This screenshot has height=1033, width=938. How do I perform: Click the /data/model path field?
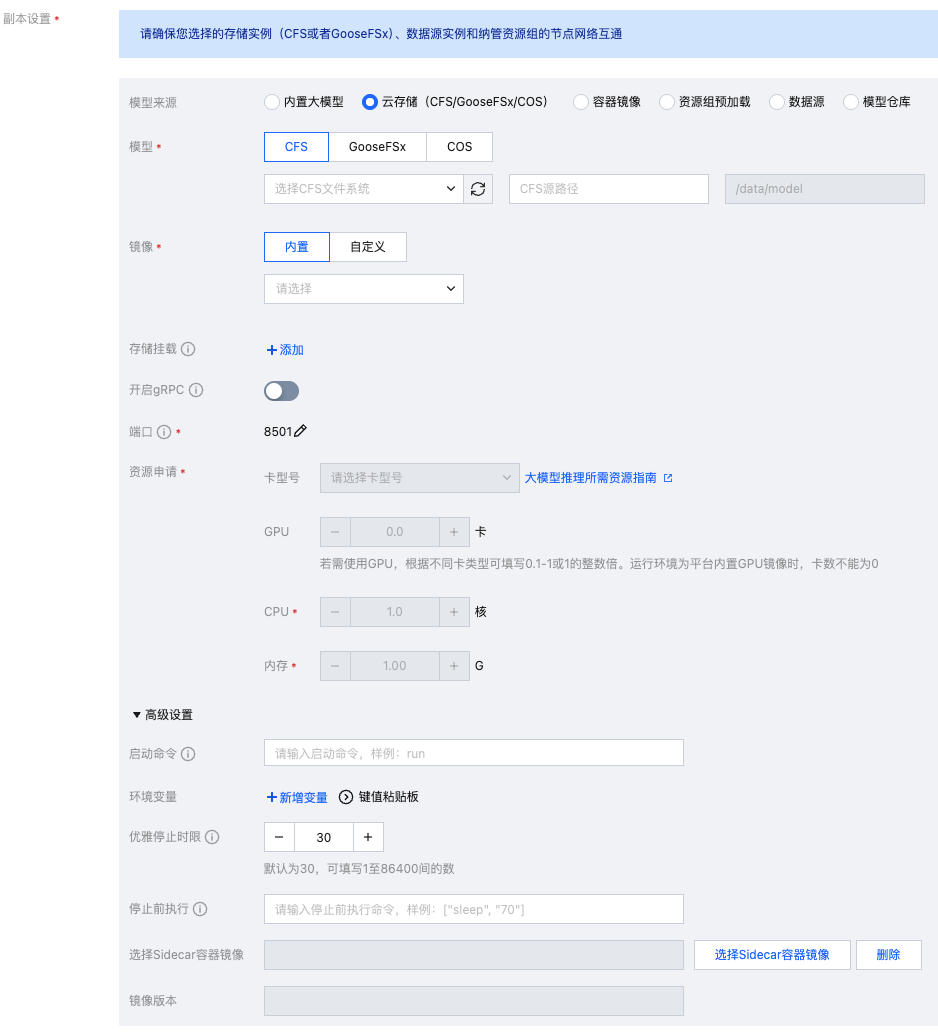825,189
